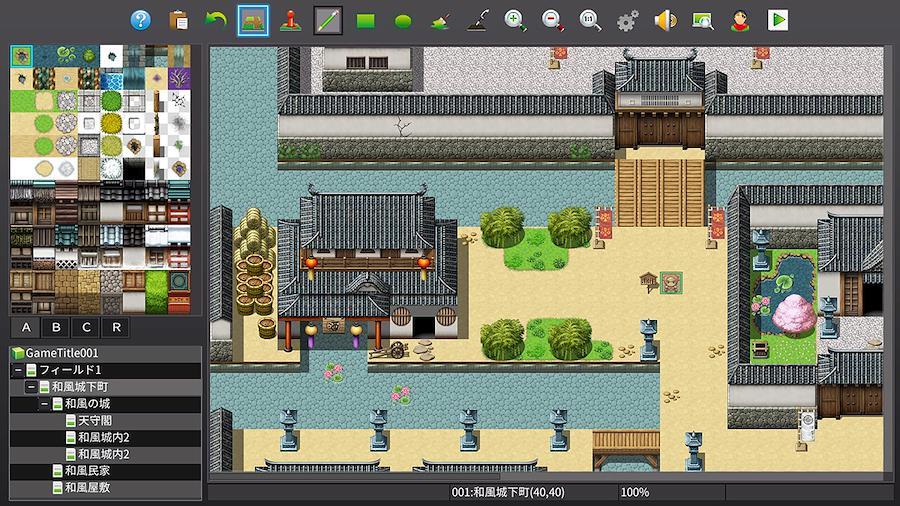Open the sound speaker icon

[x=664, y=20]
